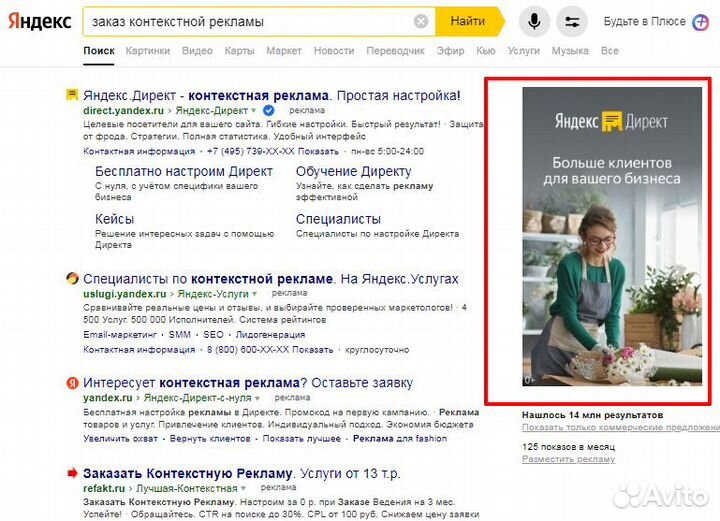The image size is (720, 521).
Task: Expand dropdown arrow next to Лучшая-Контекстная
Action: [x=243, y=488]
